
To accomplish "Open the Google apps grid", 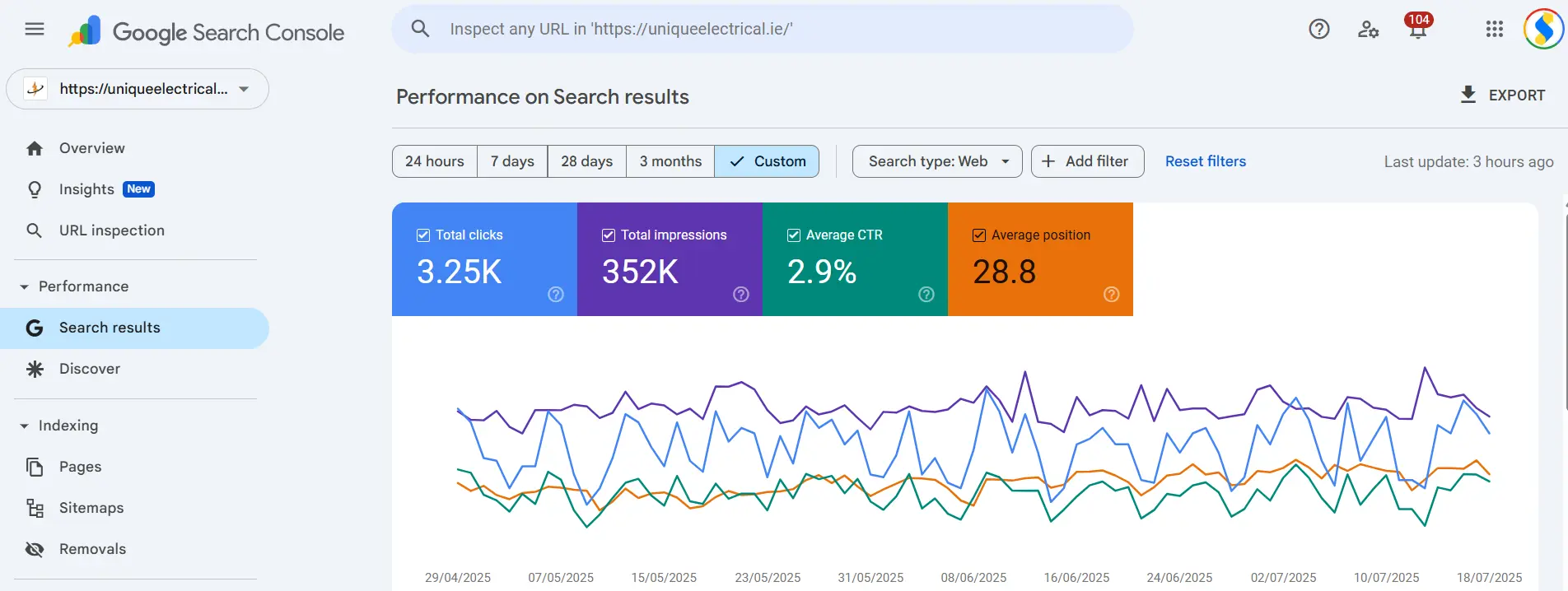I will 1494,30.
